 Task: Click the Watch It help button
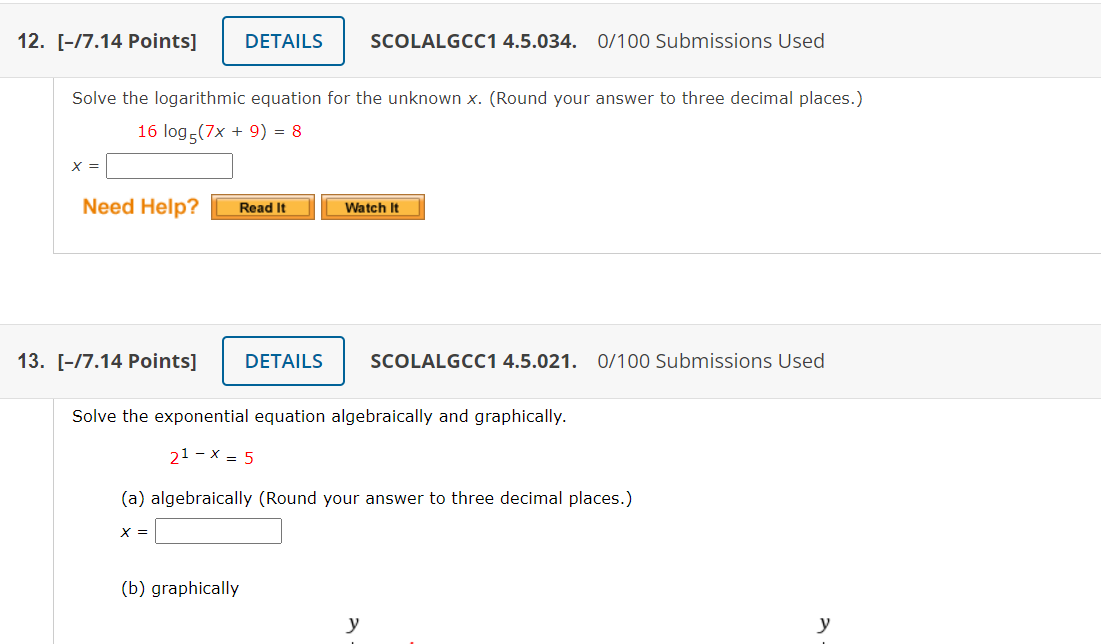point(372,207)
